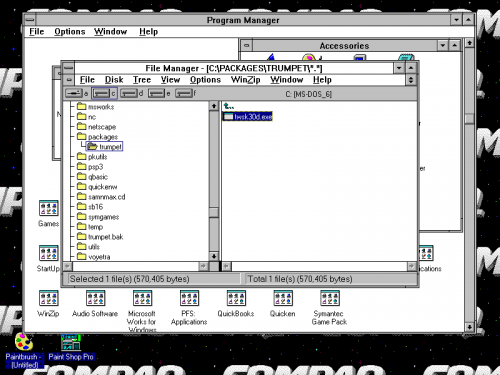Click tree pane scroll down arrow
The image size is (500, 375).
coord(214,256)
